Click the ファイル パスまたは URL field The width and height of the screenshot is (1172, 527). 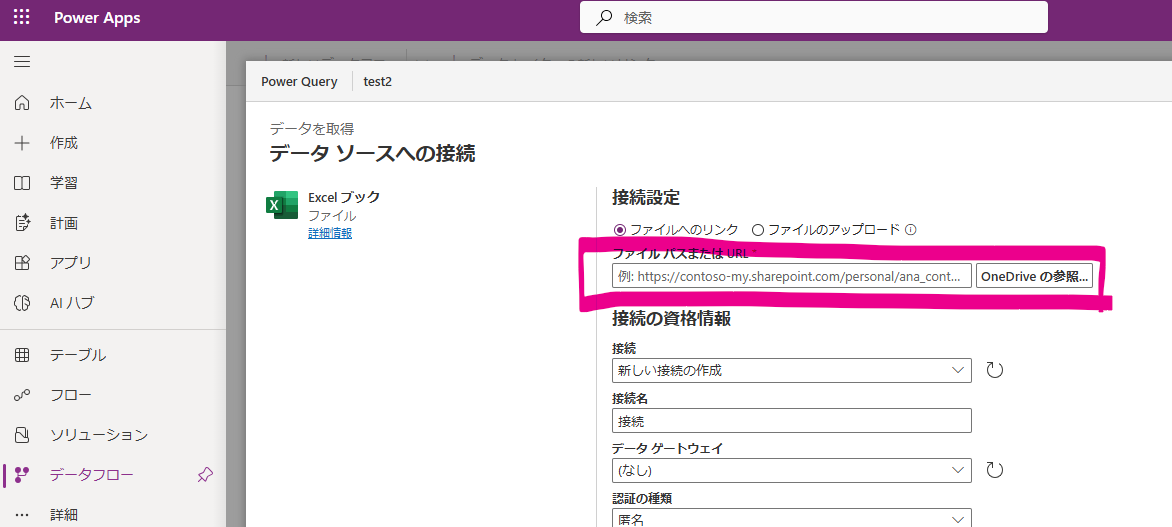(x=792, y=276)
